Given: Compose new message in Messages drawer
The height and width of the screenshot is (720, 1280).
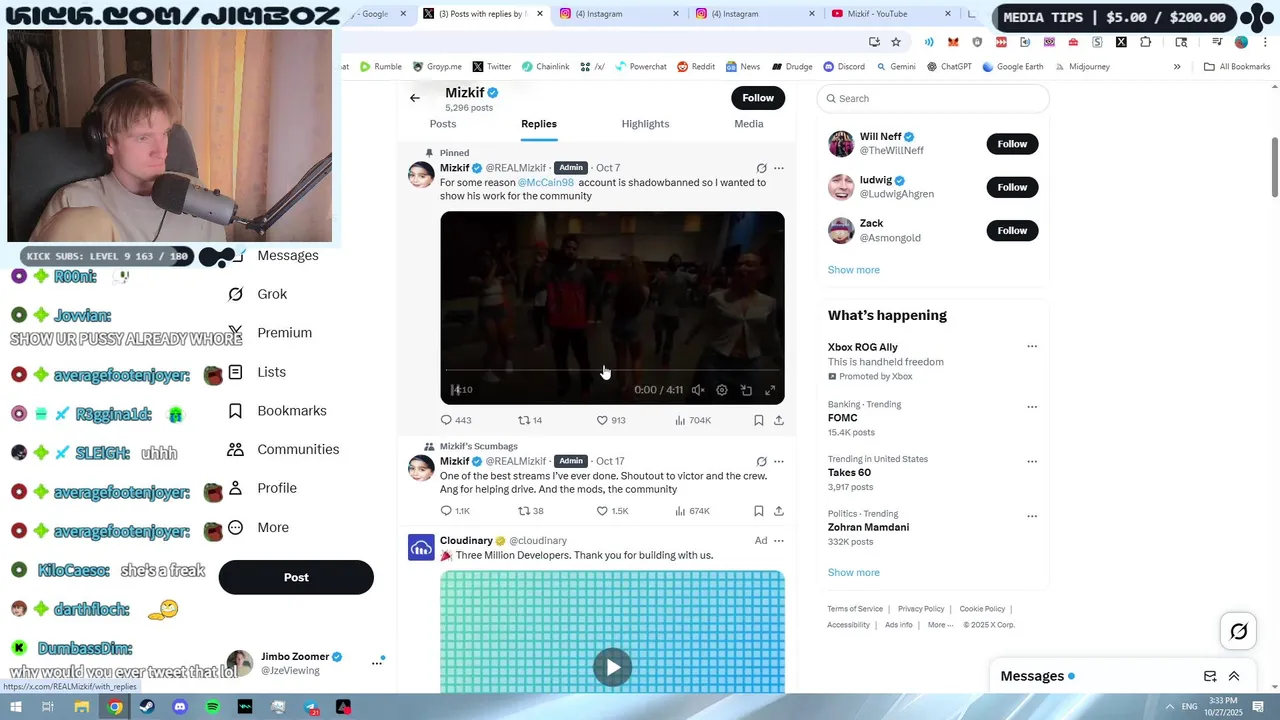Looking at the screenshot, I should click(x=1210, y=676).
